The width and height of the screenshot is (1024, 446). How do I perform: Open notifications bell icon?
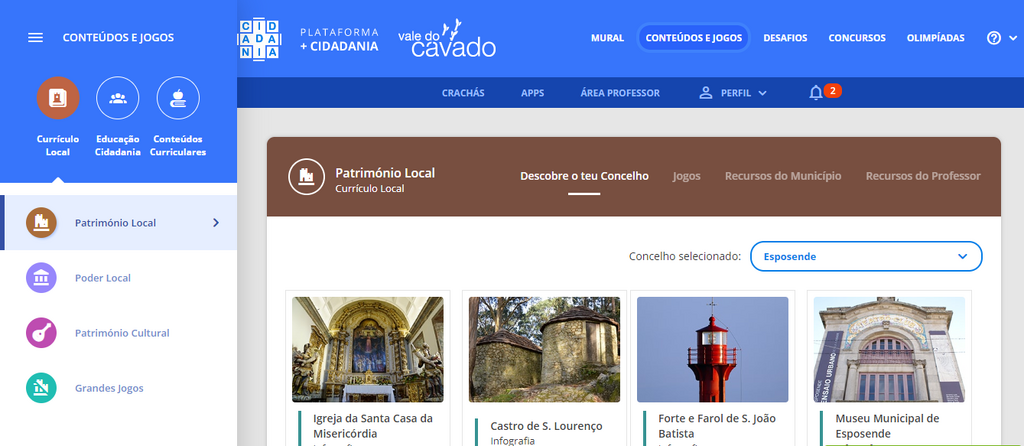tap(815, 93)
